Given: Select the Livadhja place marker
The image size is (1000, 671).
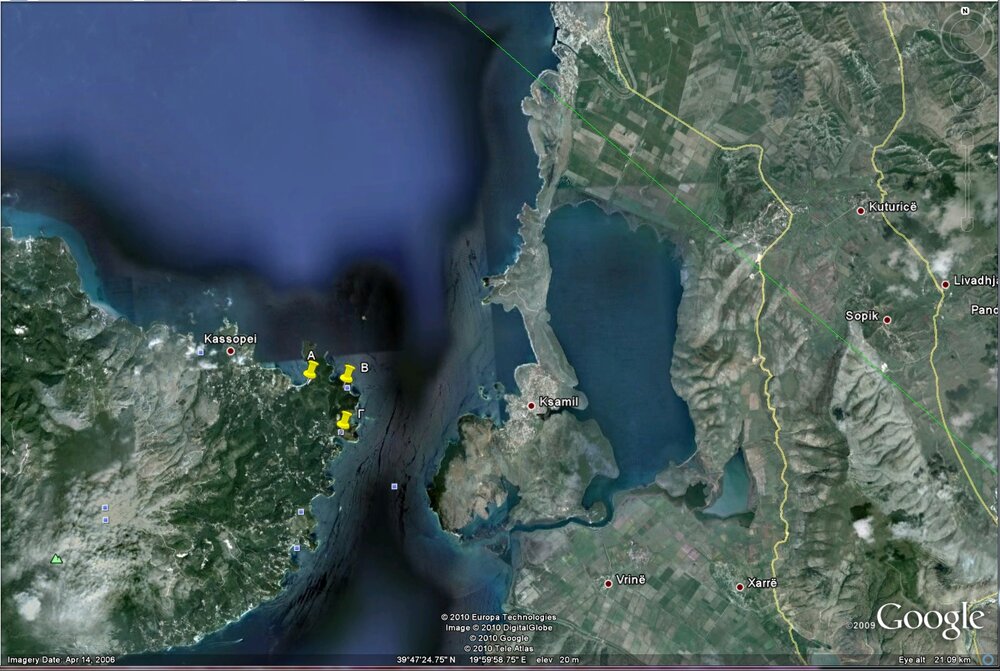Looking at the screenshot, I should [945, 285].
